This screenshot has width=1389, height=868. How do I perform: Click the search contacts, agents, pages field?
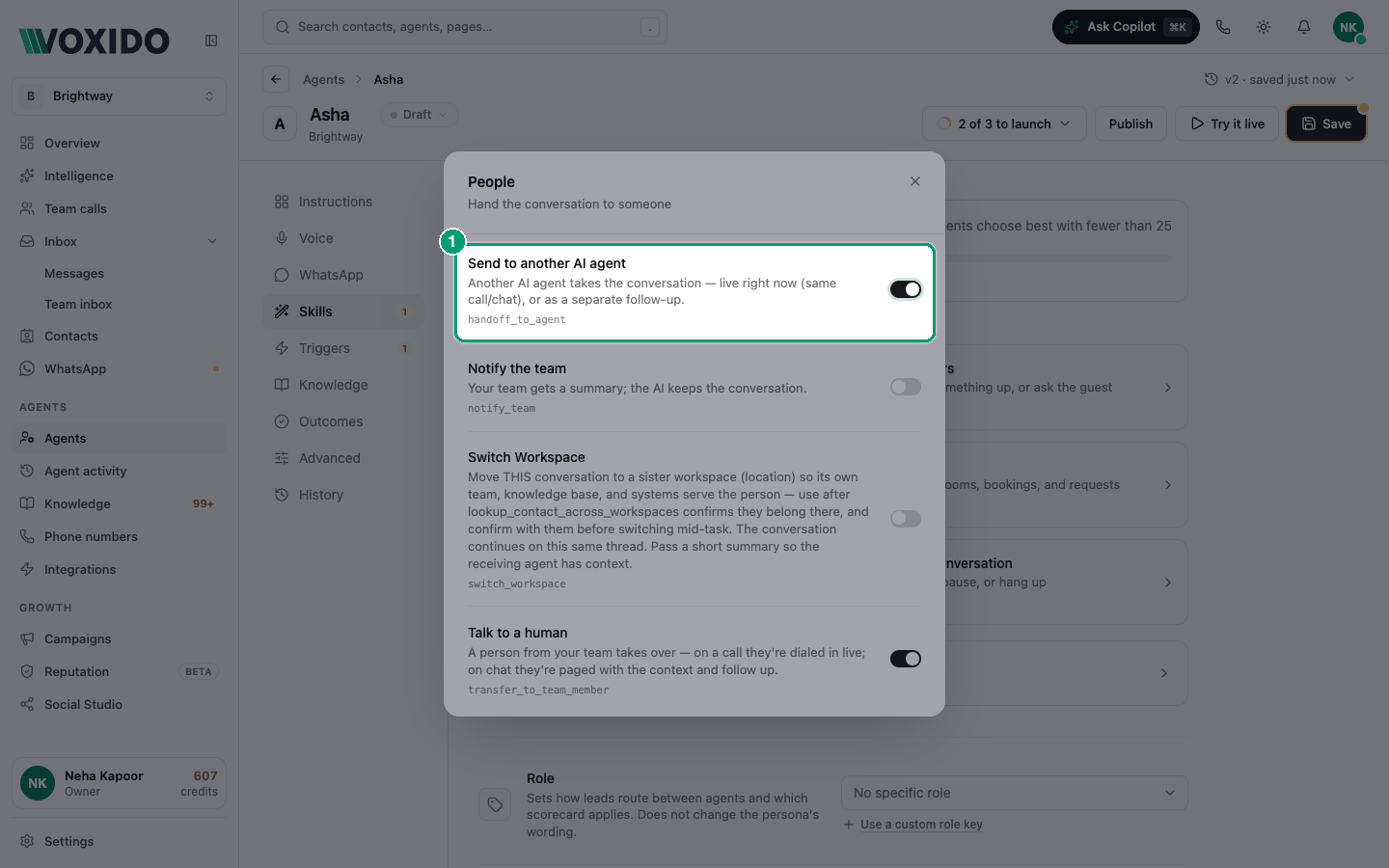[465, 27]
